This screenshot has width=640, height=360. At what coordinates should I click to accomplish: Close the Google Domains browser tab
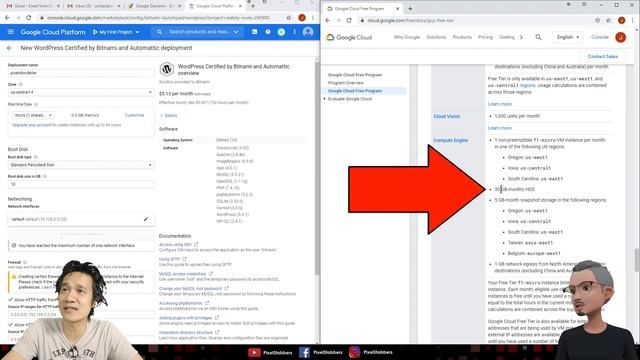coord(179,6)
